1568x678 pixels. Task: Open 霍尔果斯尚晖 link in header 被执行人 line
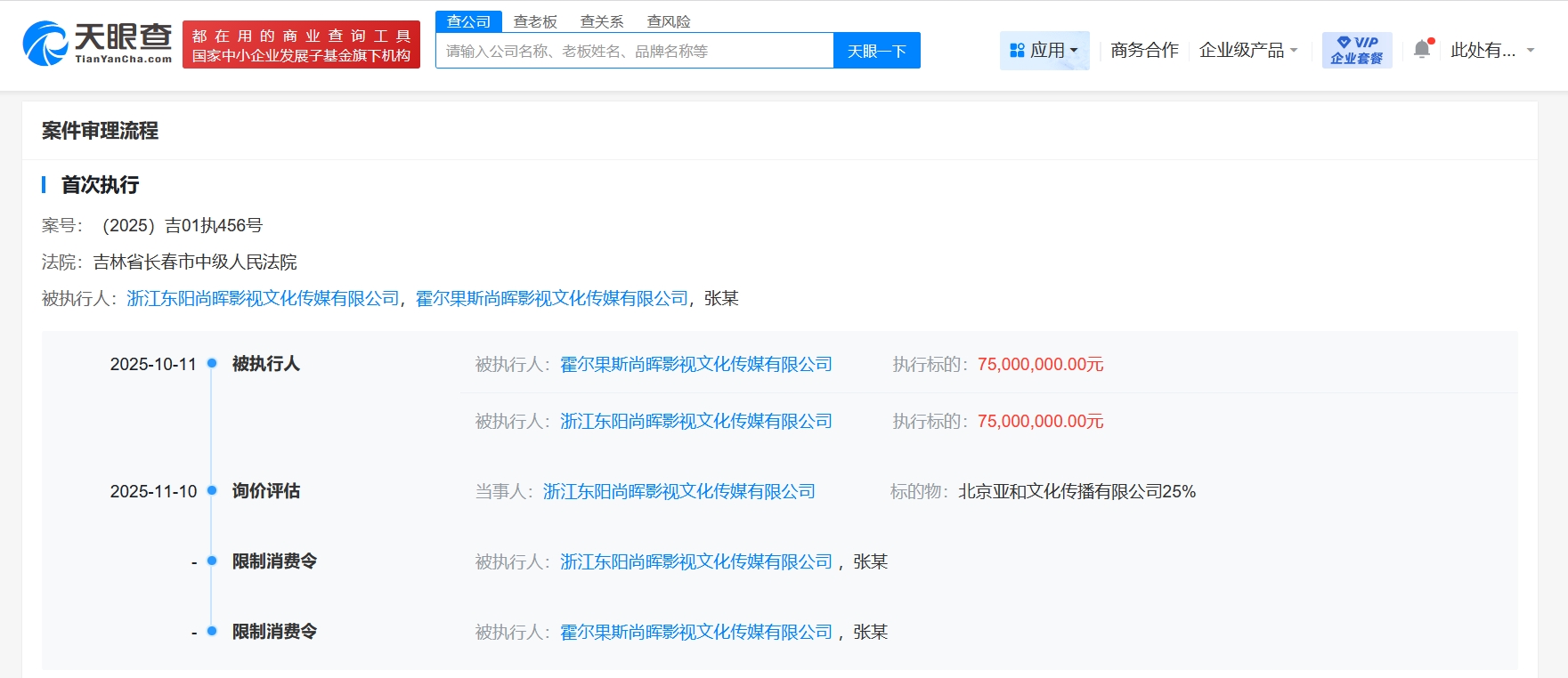click(552, 299)
